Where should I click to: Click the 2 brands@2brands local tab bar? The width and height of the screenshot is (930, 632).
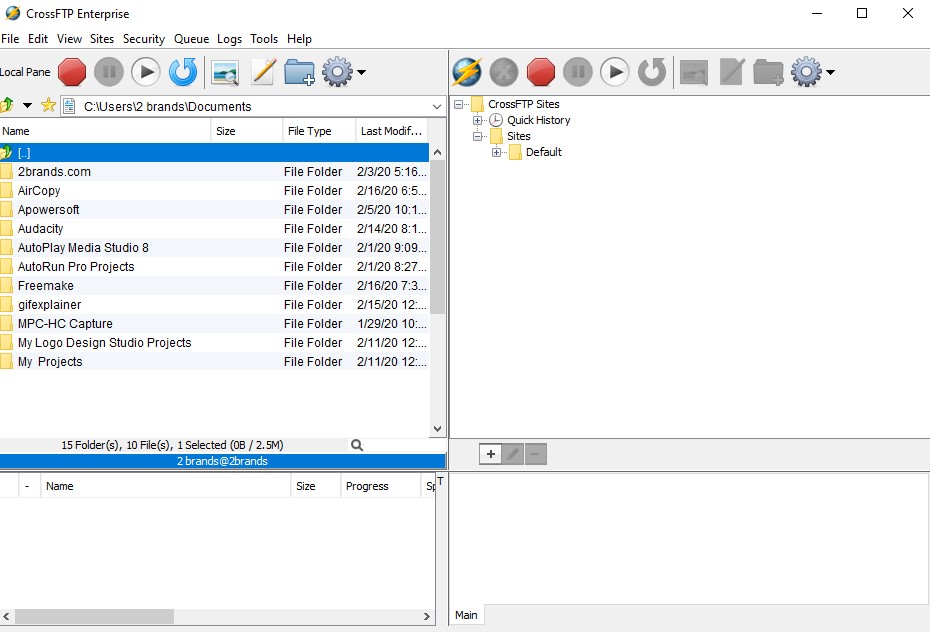tap(222, 461)
